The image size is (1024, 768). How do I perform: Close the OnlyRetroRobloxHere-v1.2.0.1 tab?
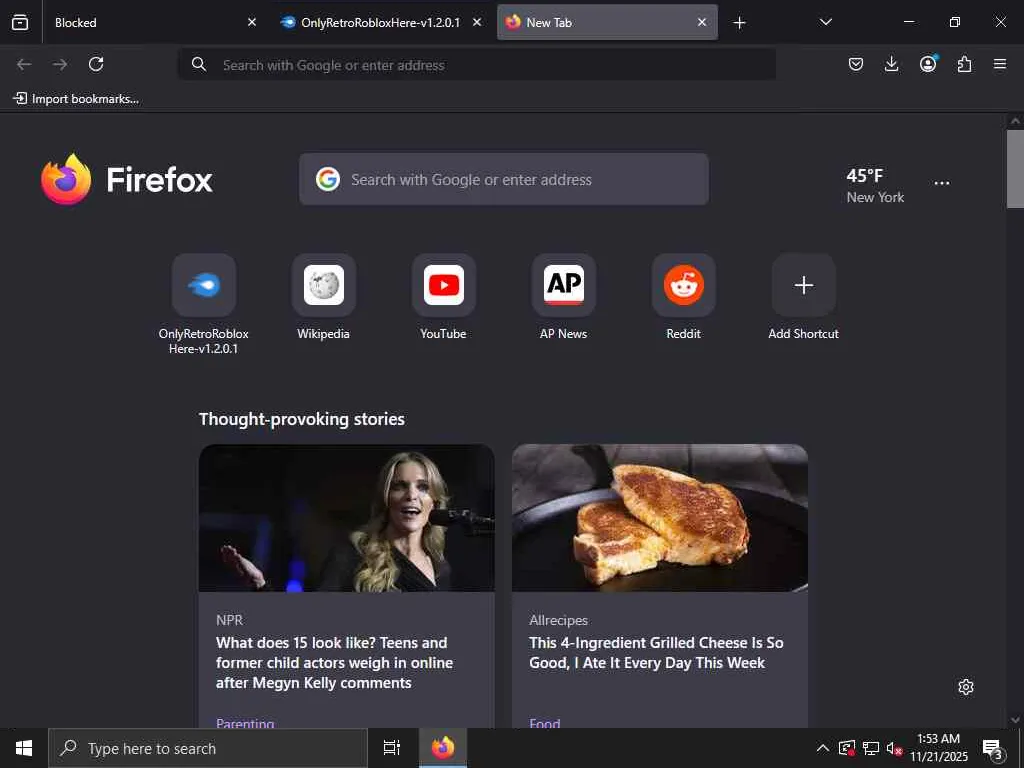(477, 22)
